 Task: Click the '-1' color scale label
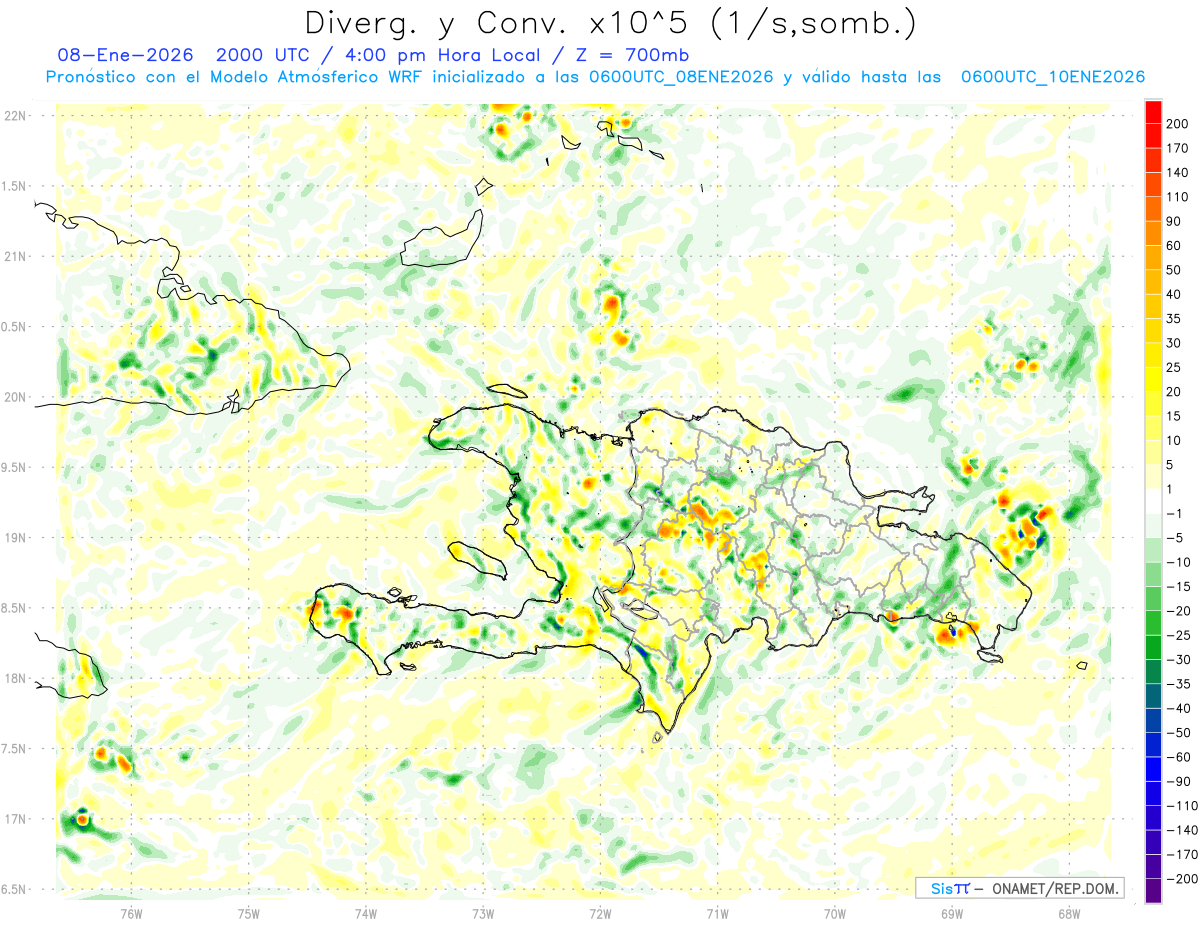[1175, 513]
